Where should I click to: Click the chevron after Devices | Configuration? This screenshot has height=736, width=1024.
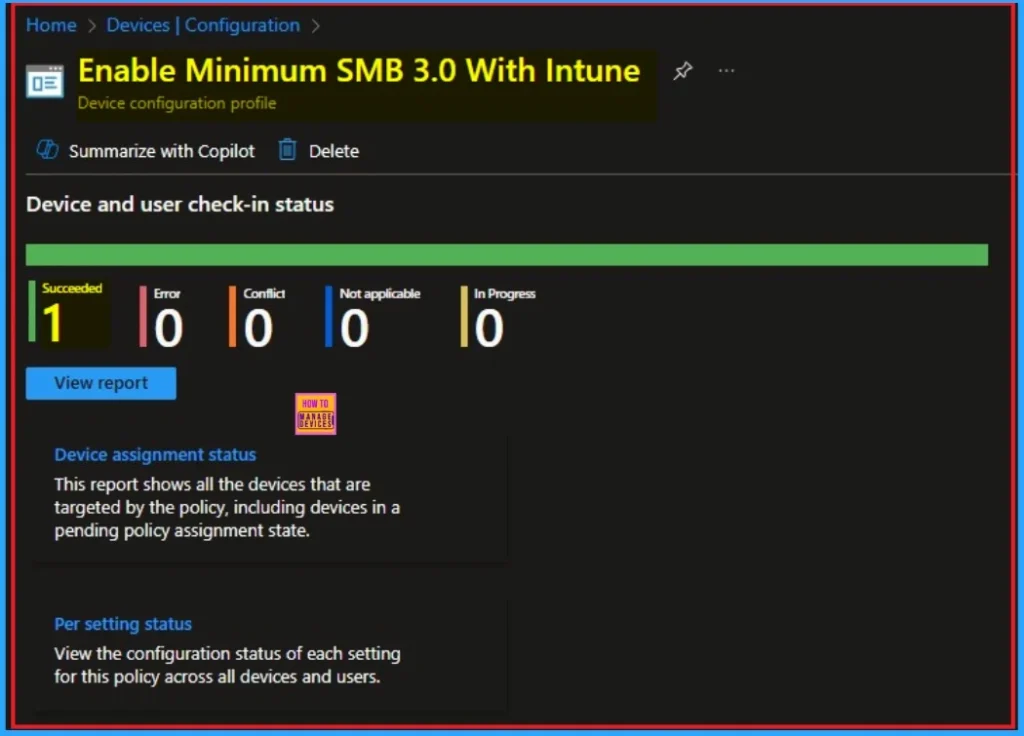coord(317,25)
